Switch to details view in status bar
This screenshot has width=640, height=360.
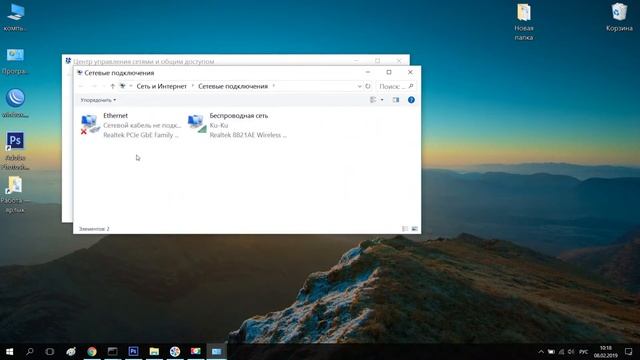pos(405,229)
